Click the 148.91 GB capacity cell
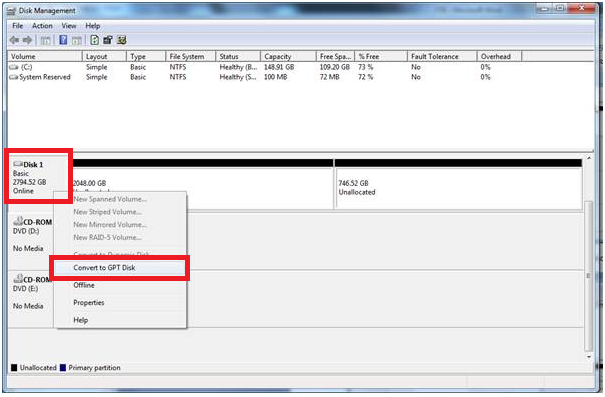The height and width of the screenshot is (397, 605). (279, 67)
